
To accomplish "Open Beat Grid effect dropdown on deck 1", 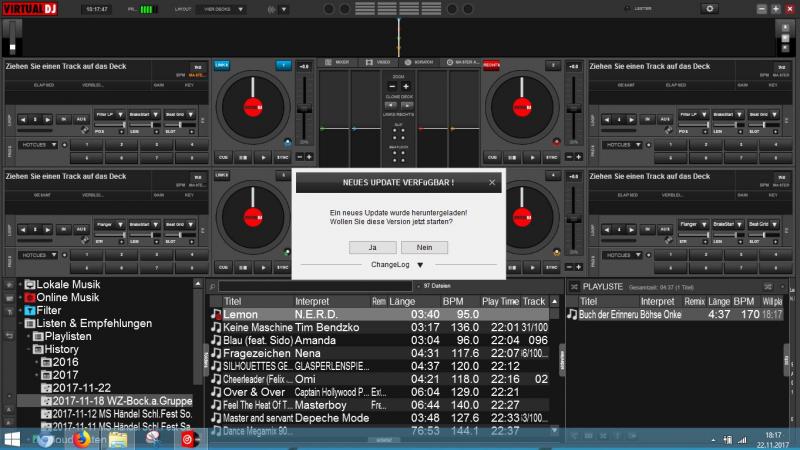I will tap(179, 115).
